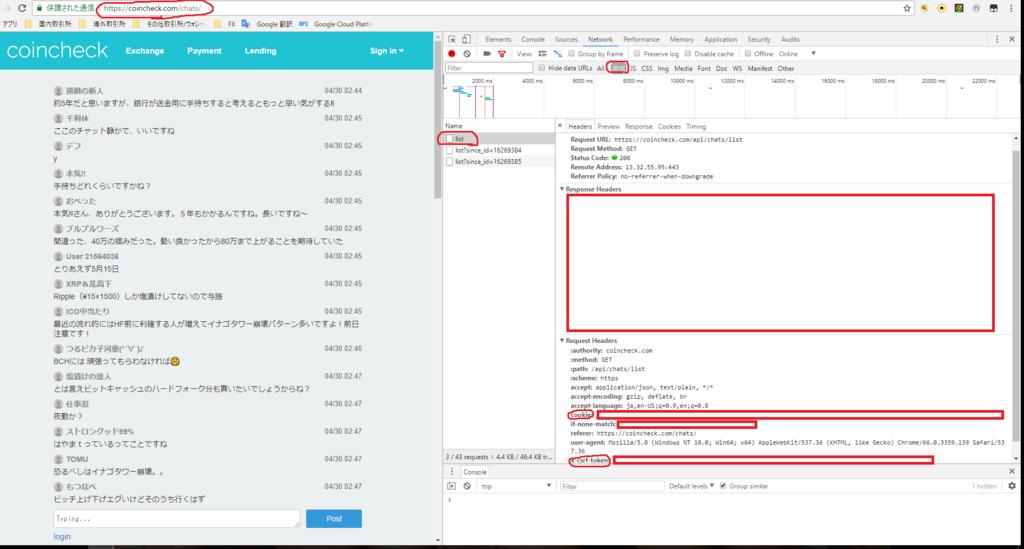Select the Preview tab of the request
Screen dimensions: 1024x549
[x=608, y=127]
